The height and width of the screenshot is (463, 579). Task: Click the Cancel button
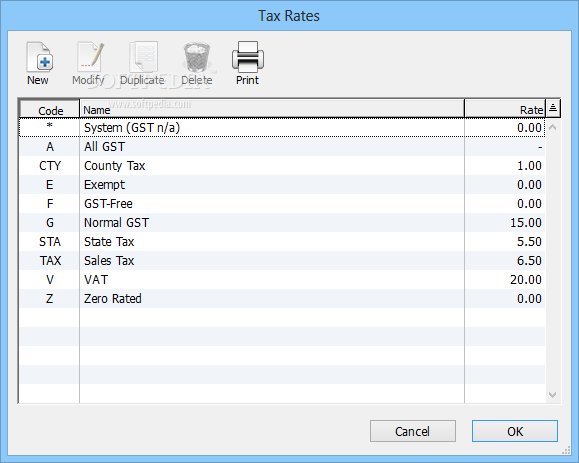point(413,431)
